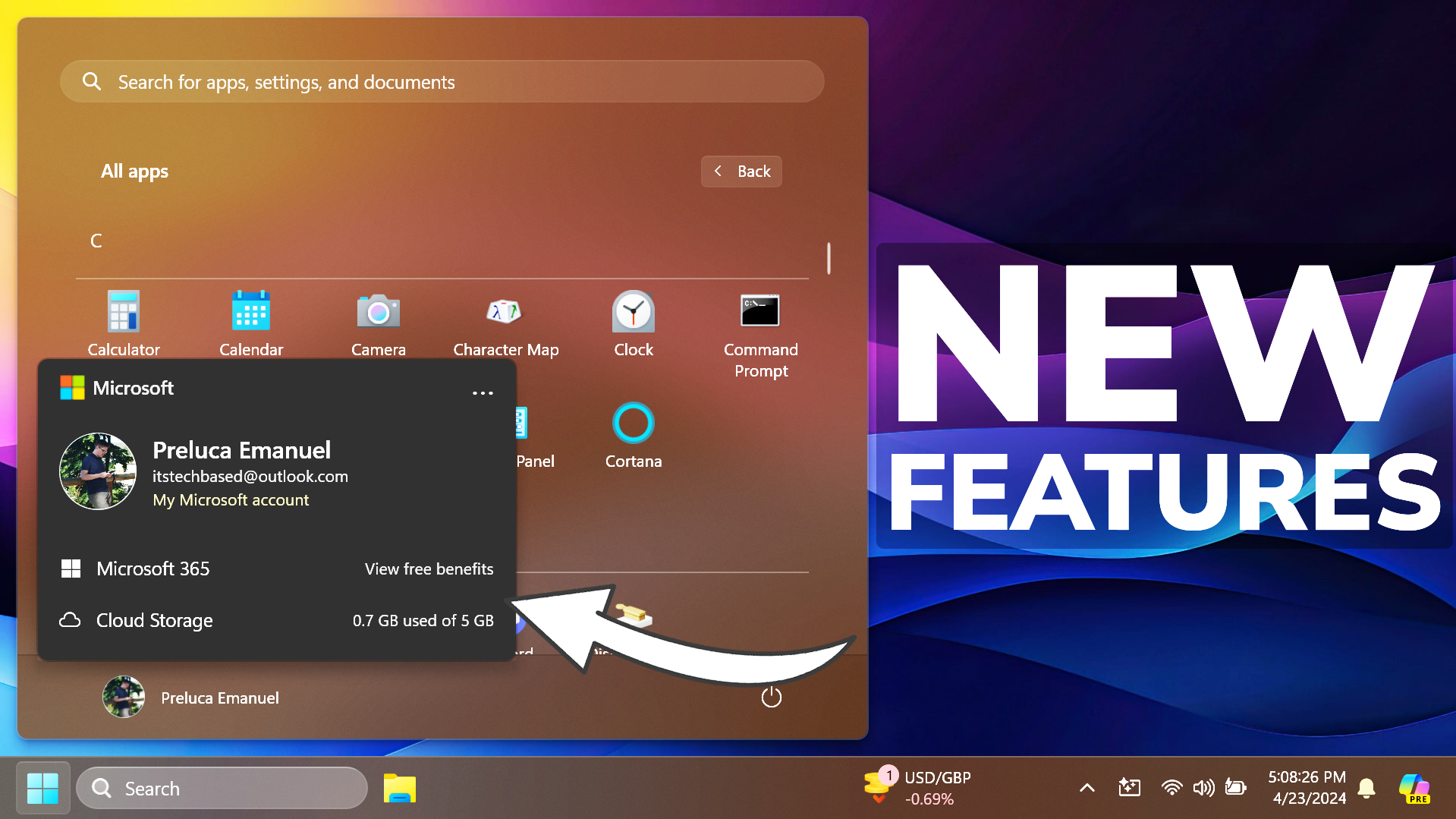The width and height of the screenshot is (1456, 819).
Task: Expand hidden system tray icons
Action: 1086,788
